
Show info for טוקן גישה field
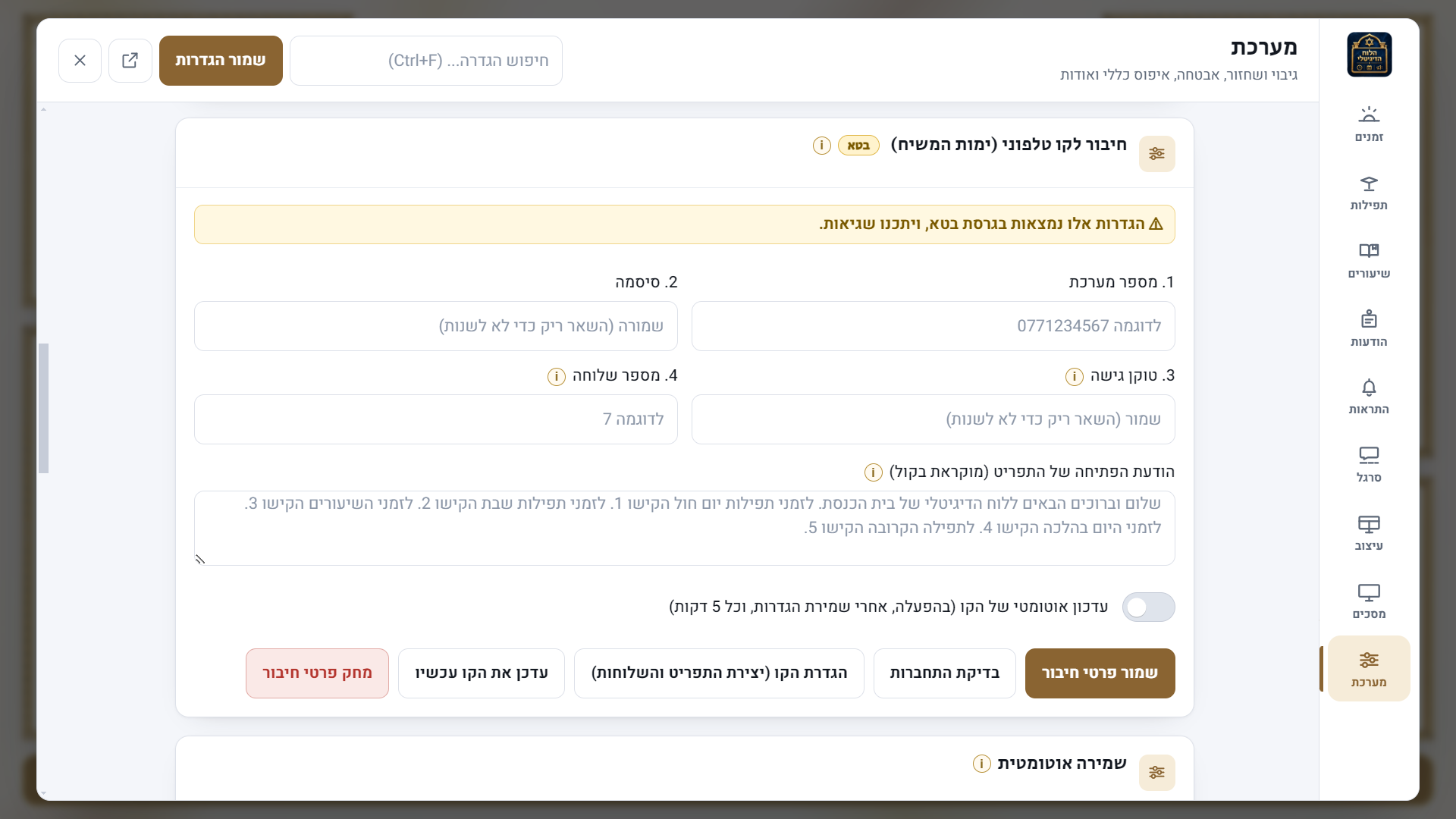point(1074,376)
